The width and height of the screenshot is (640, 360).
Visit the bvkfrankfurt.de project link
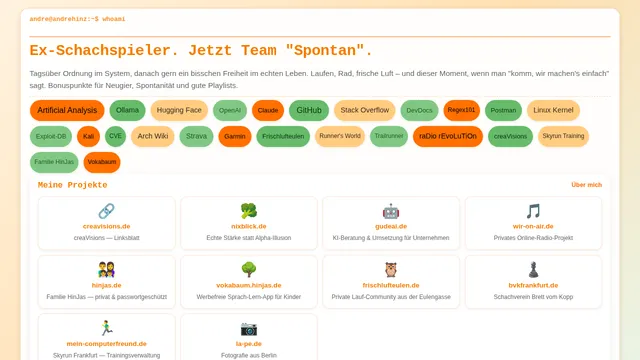coord(533,285)
